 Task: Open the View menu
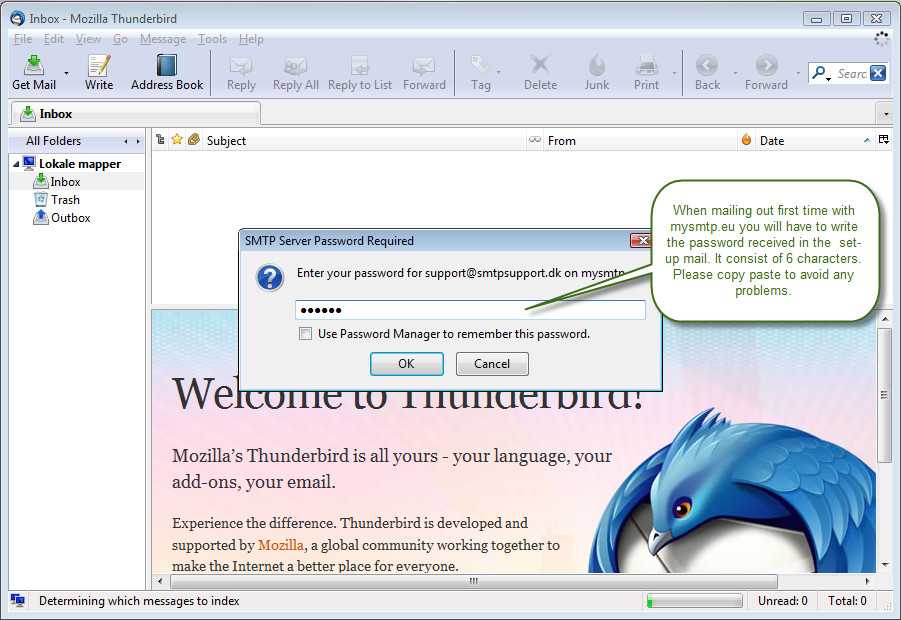coord(88,39)
